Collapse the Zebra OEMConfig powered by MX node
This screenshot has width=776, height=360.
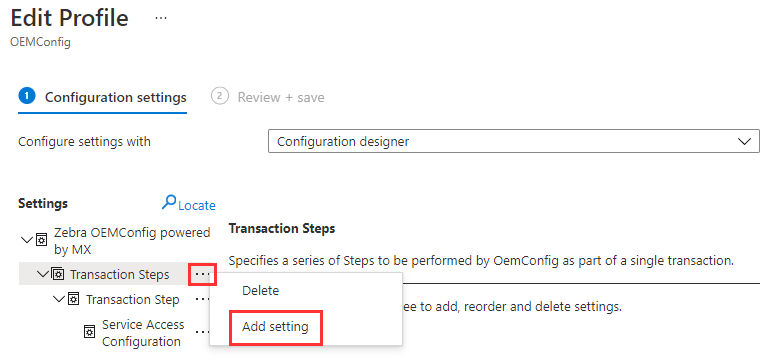(x=27, y=241)
